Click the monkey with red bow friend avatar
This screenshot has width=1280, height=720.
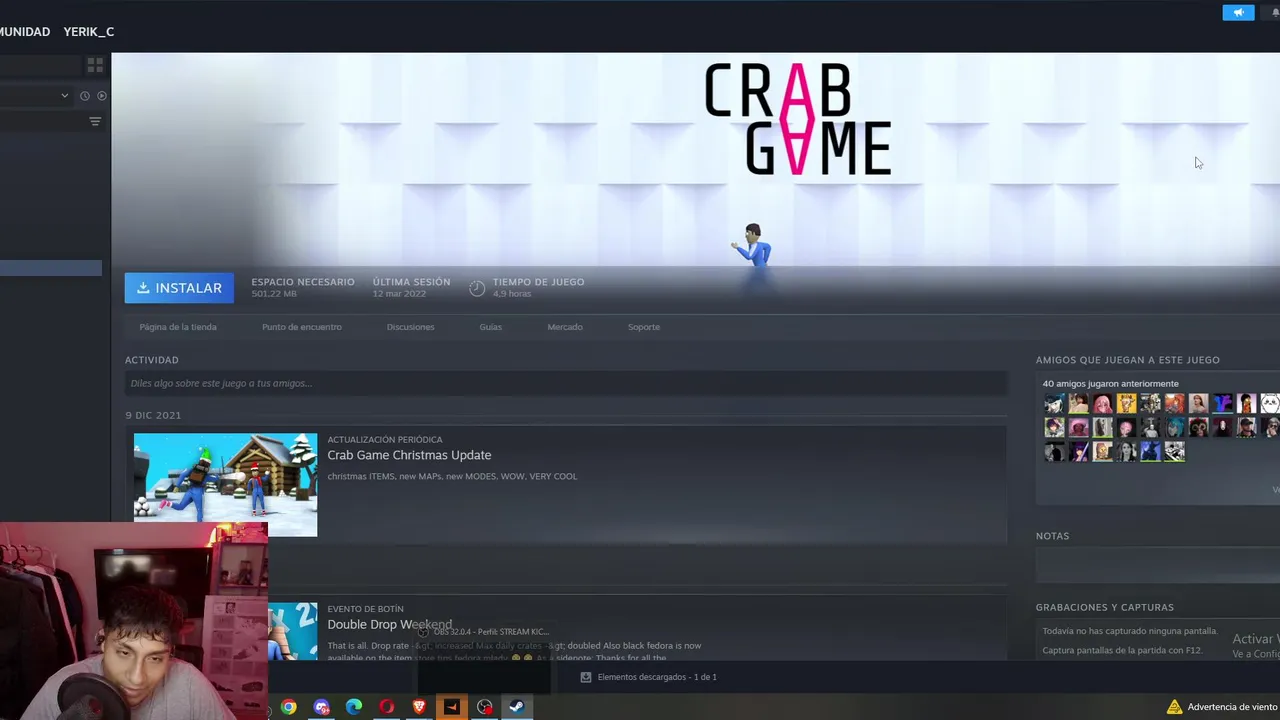[x=1198, y=427]
